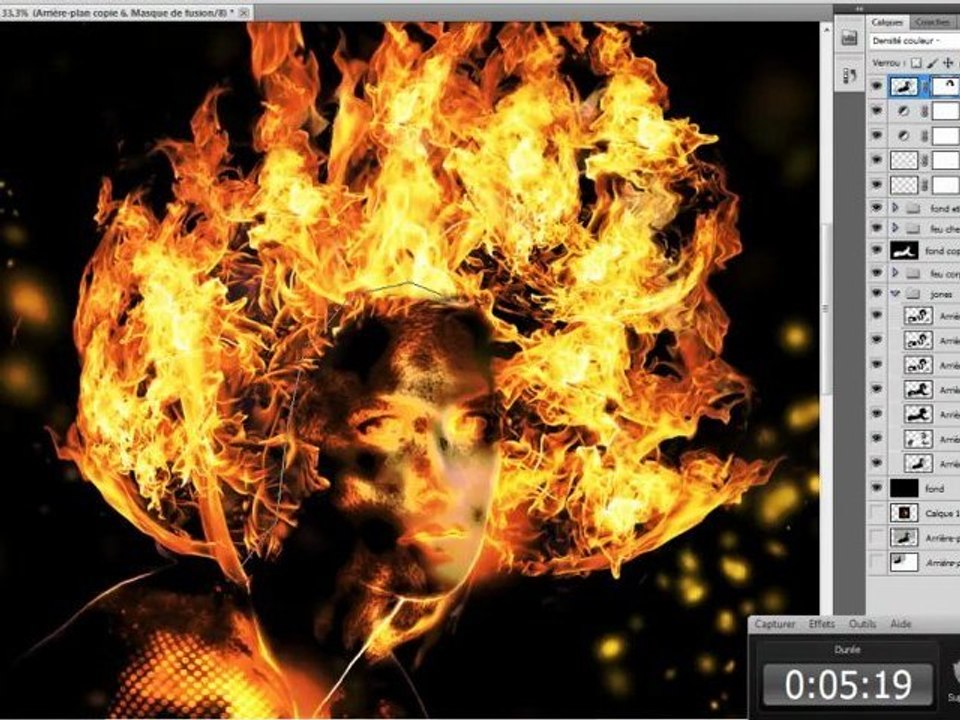960x720 pixels.
Task: Open the Actions panel icon below Histogram
Action: pyautogui.click(x=849, y=76)
